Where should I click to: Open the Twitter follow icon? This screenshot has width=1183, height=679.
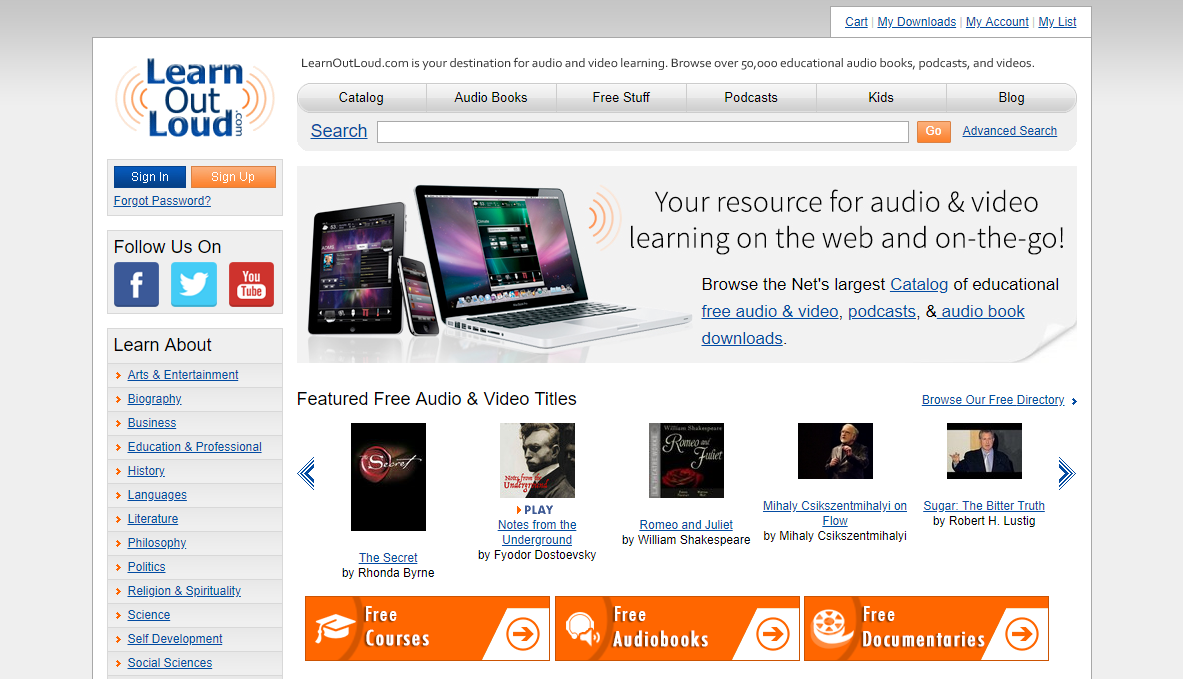pos(194,284)
